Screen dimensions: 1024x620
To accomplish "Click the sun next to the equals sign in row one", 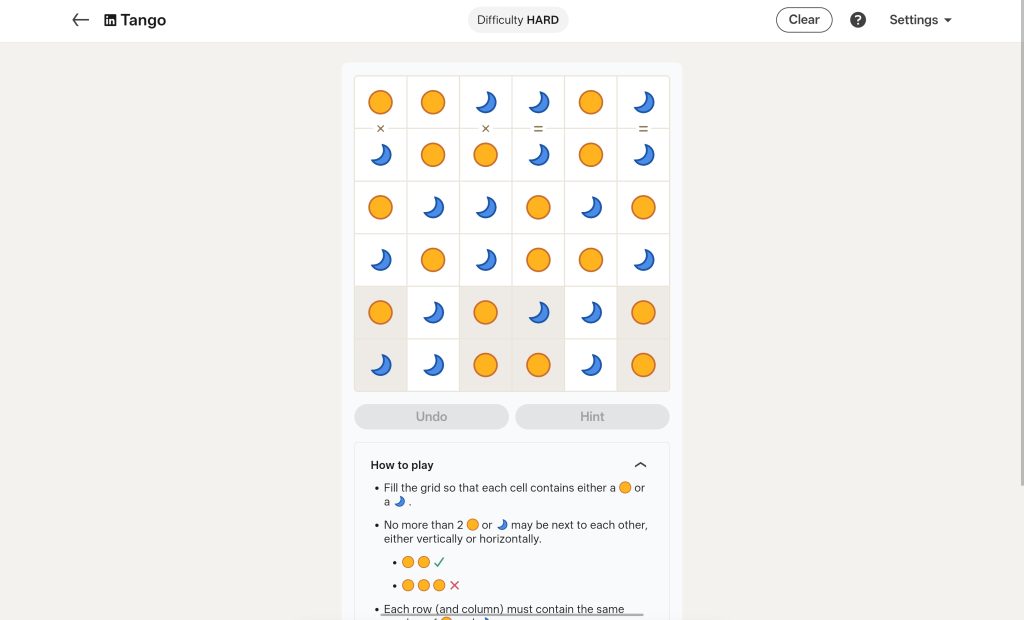I will coord(590,102).
